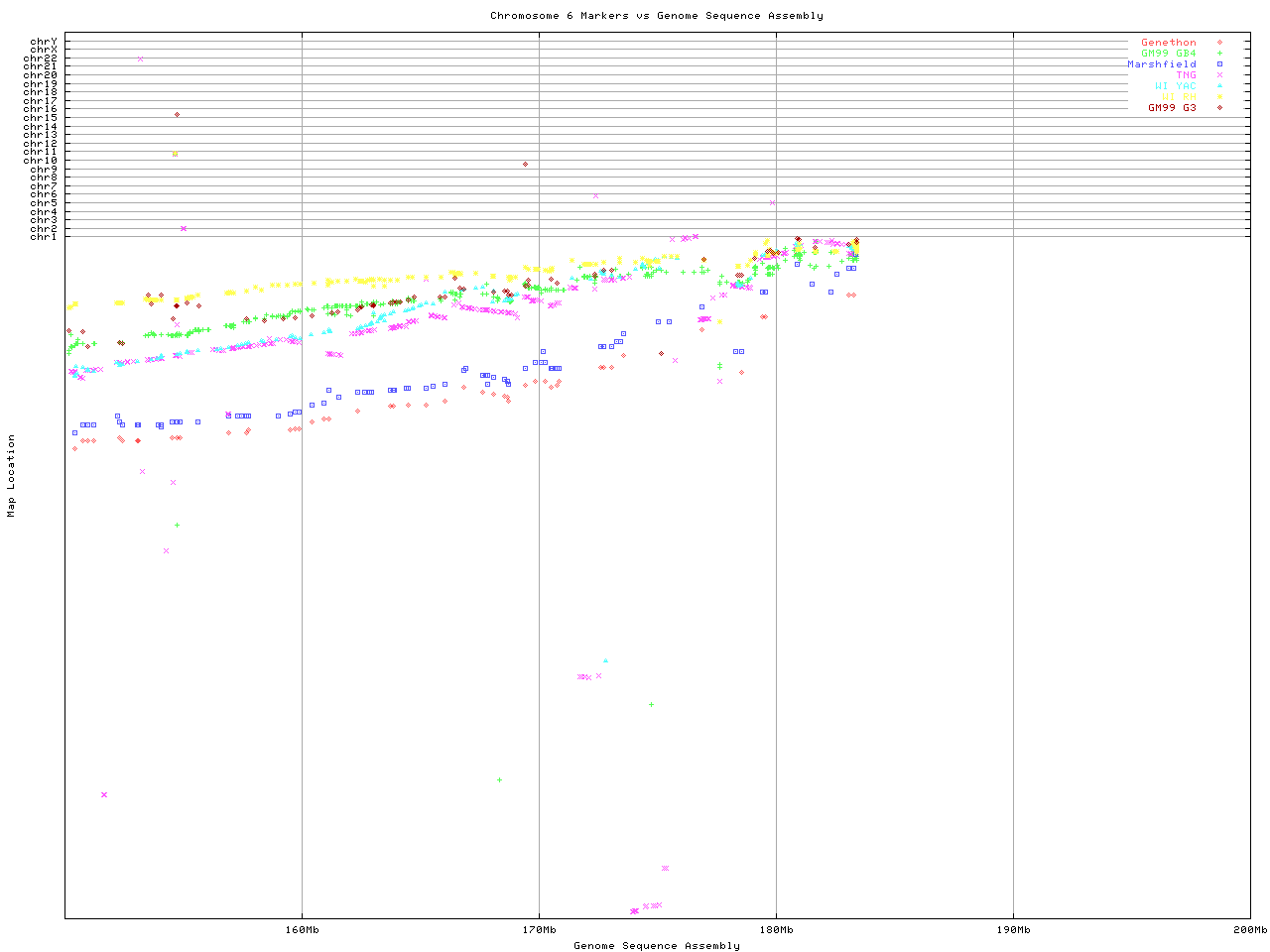Click the dark red GM99 G3 legend symbol

click(x=1219, y=108)
